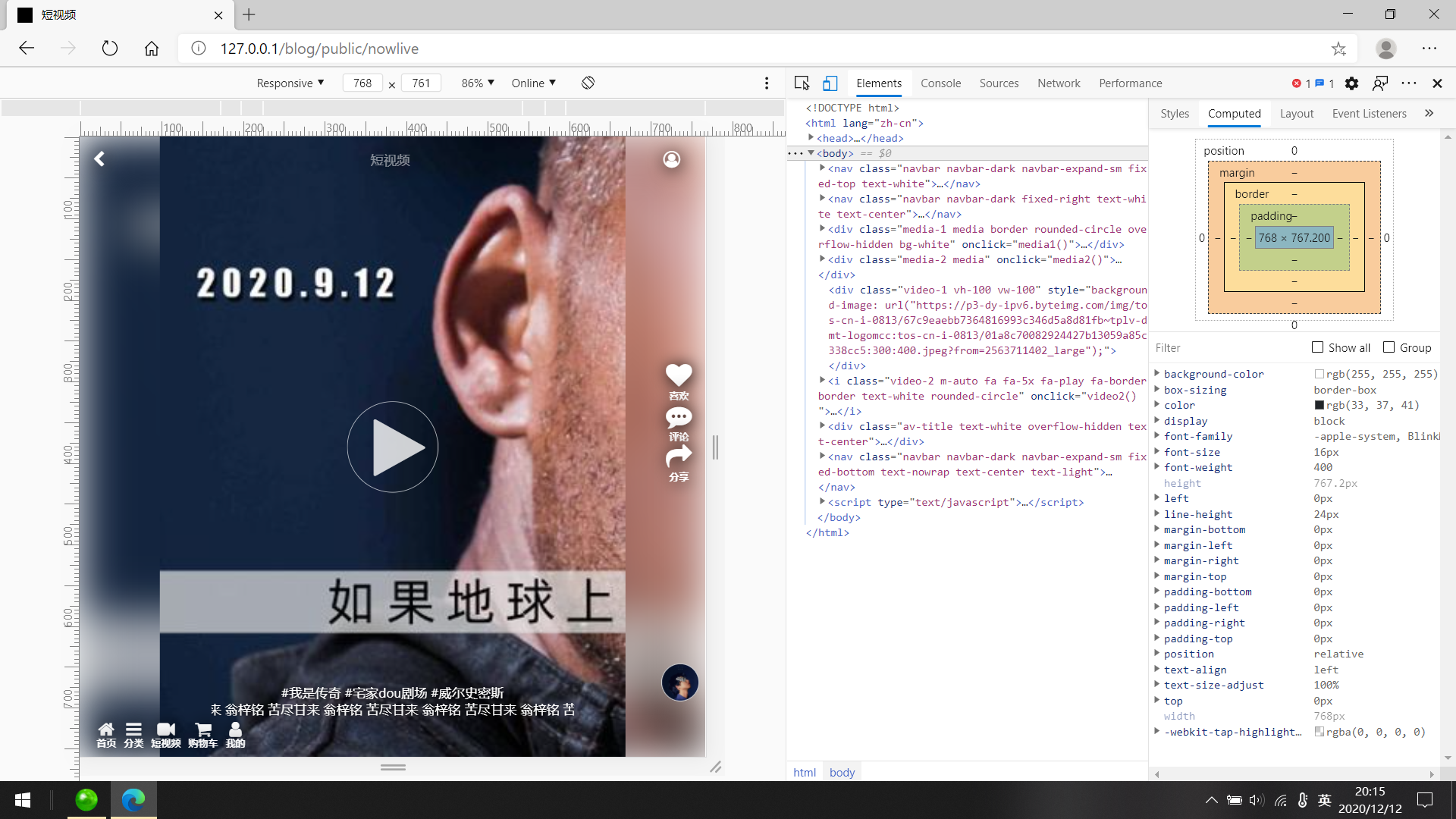Open DevTools settings gear
This screenshot has width=1456, height=819.
(x=1351, y=83)
